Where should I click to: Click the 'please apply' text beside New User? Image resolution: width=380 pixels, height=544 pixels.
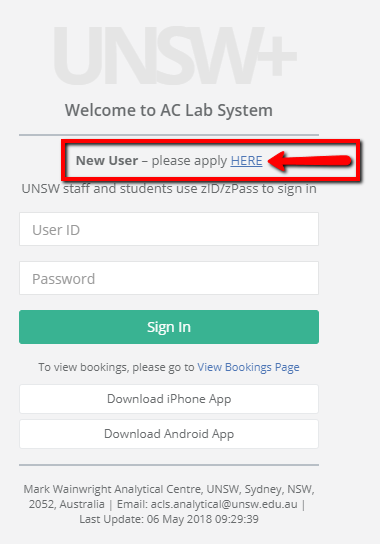point(189,161)
